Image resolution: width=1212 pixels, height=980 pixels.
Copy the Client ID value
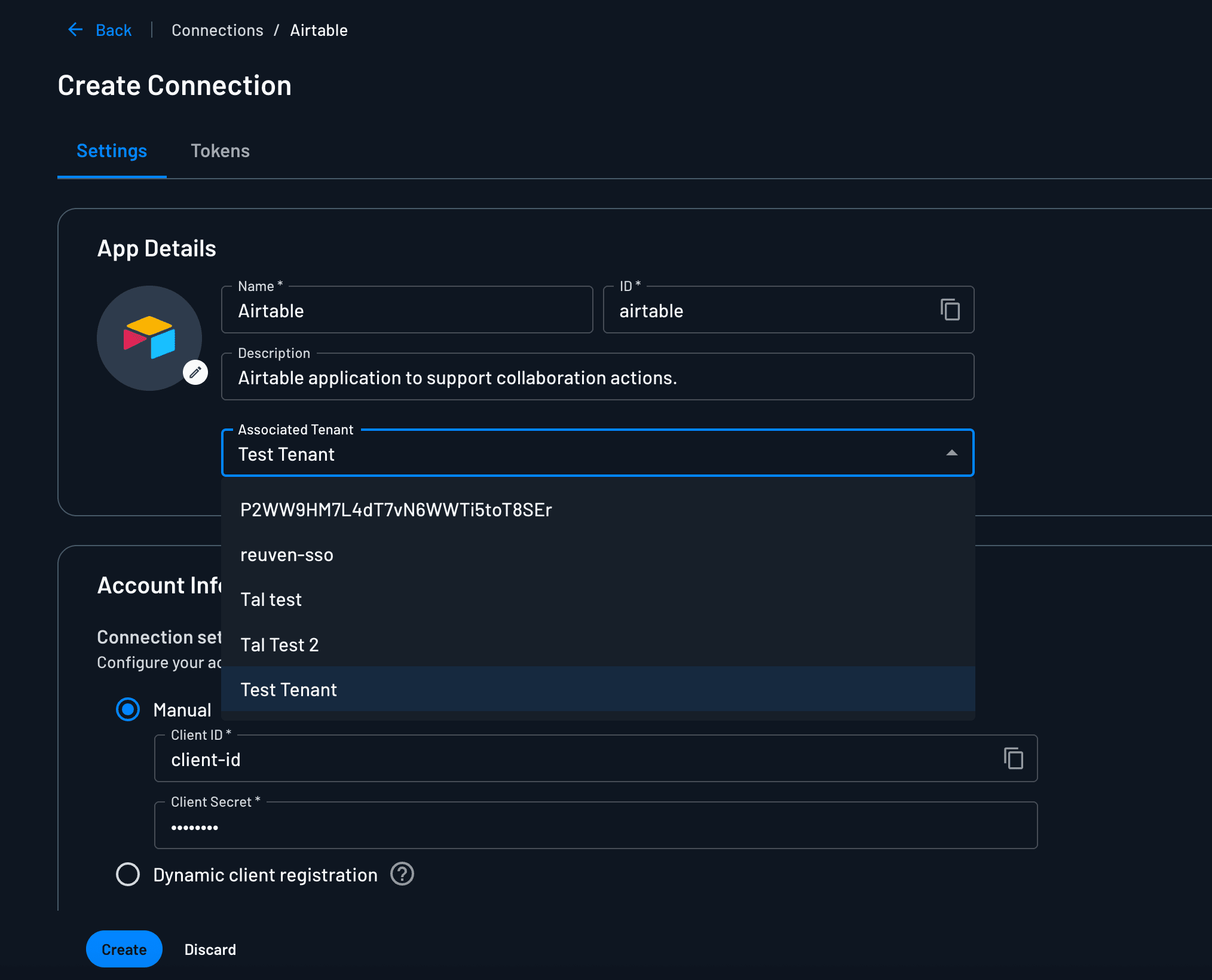(x=1013, y=758)
